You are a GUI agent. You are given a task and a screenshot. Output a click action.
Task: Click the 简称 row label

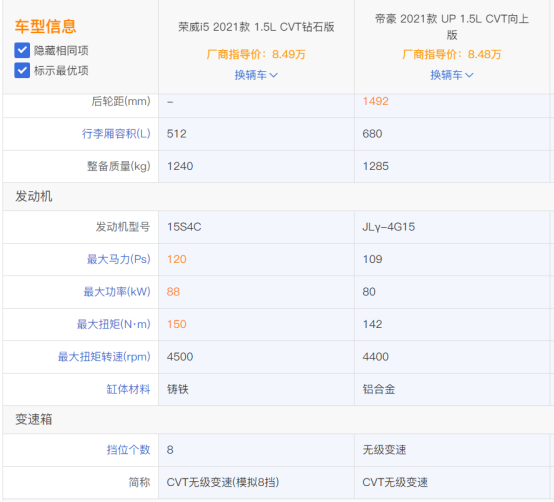[x=140, y=482]
